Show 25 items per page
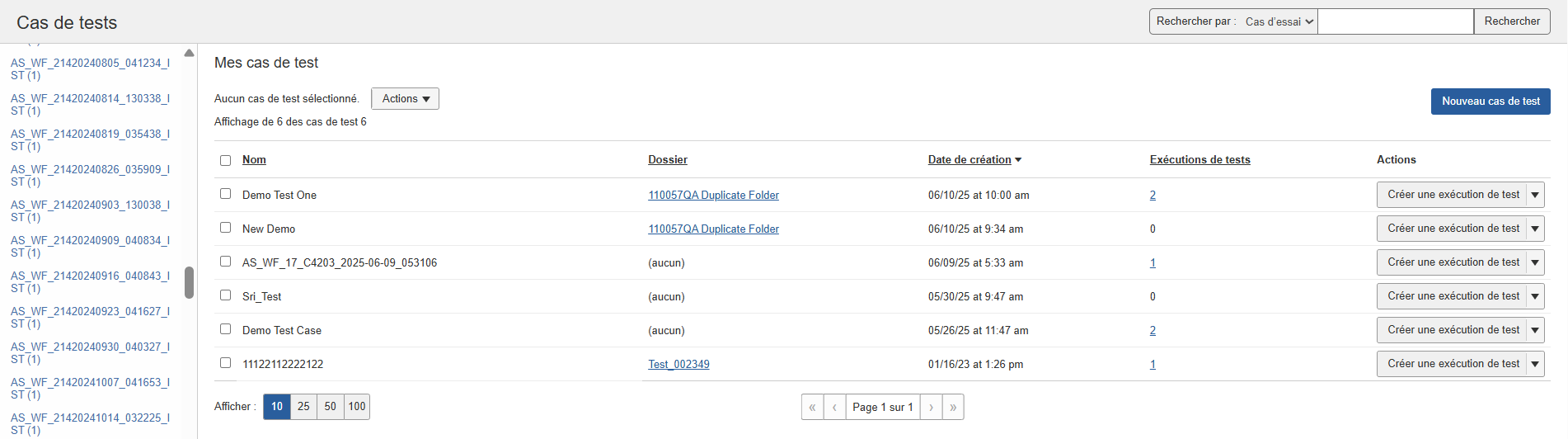Screen dimensions: 1568x439 303,407
